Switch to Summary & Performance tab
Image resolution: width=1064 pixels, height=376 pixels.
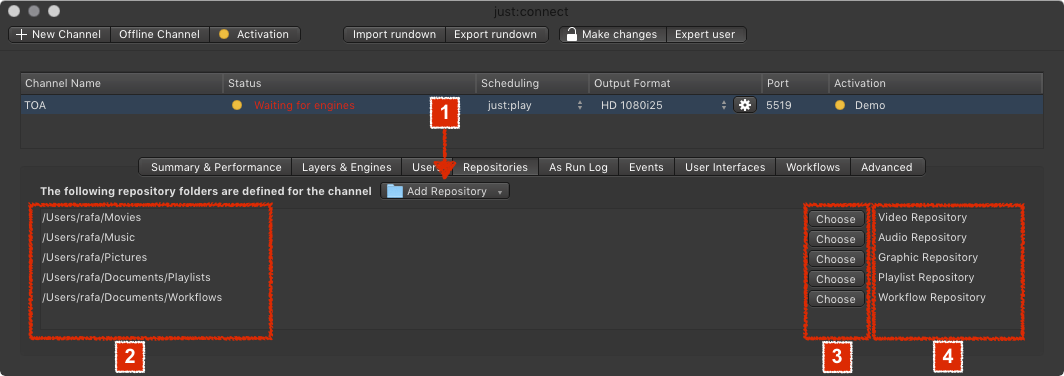pos(216,167)
